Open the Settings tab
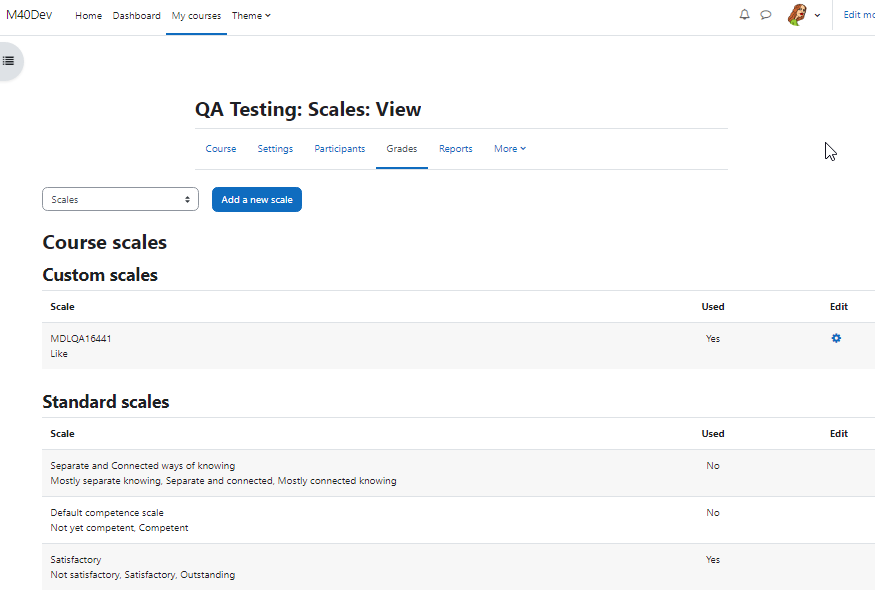 [x=275, y=149]
